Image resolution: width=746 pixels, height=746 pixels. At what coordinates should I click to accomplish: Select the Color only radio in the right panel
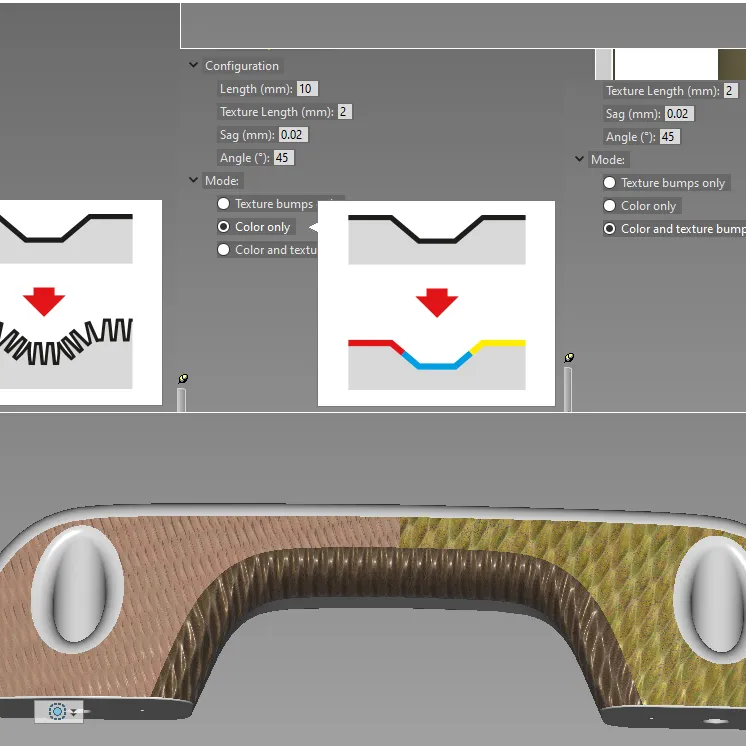pyautogui.click(x=609, y=206)
